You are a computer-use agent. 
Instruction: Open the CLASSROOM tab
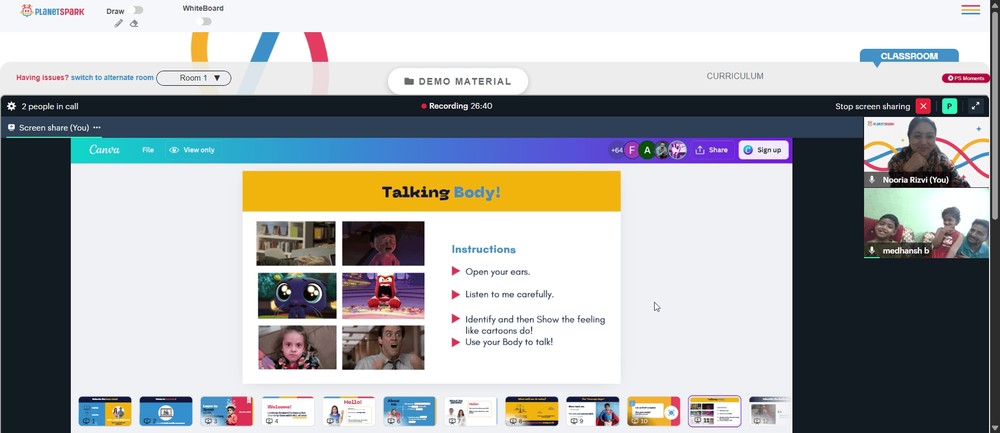pos(909,56)
